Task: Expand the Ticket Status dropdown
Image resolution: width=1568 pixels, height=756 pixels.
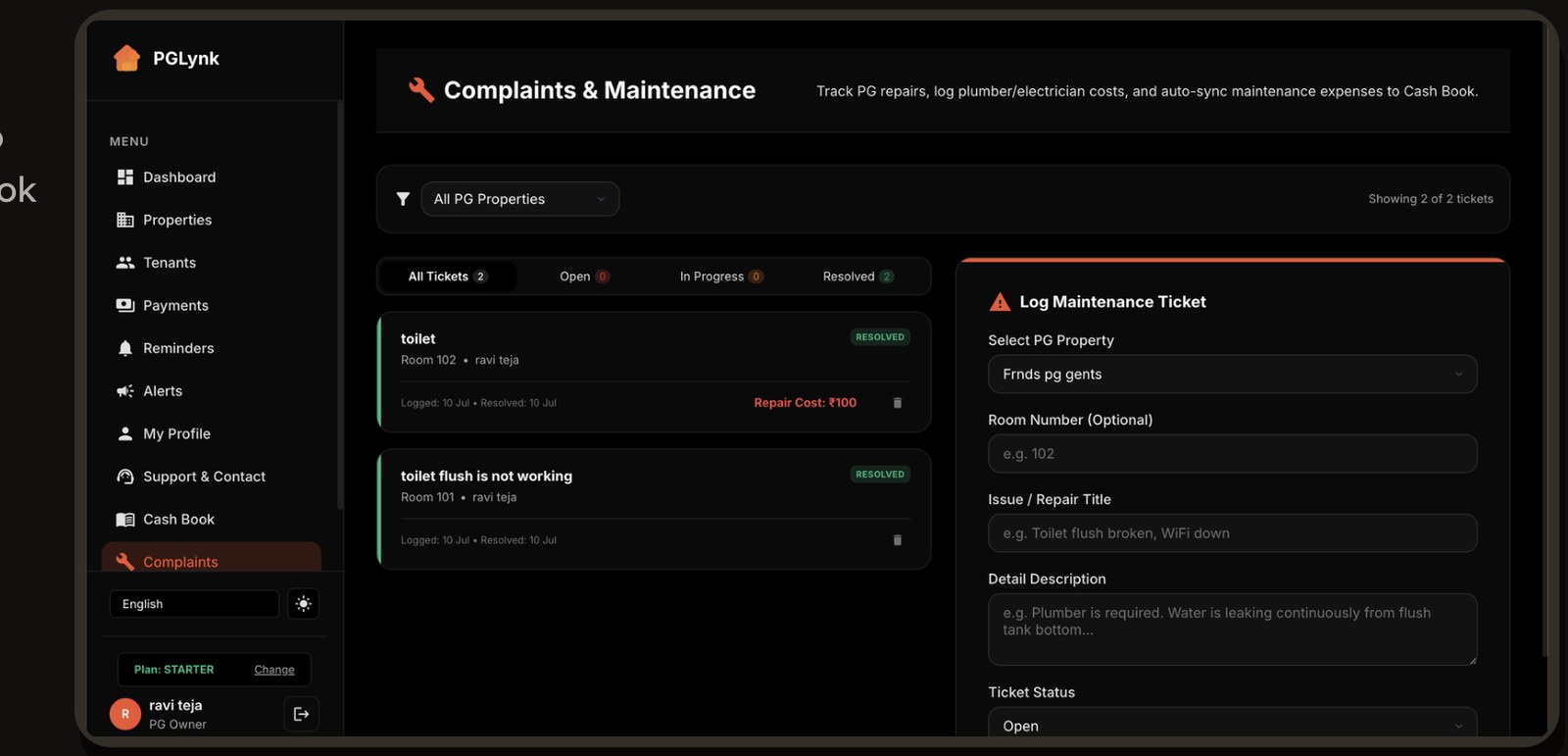Action: [1232, 724]
